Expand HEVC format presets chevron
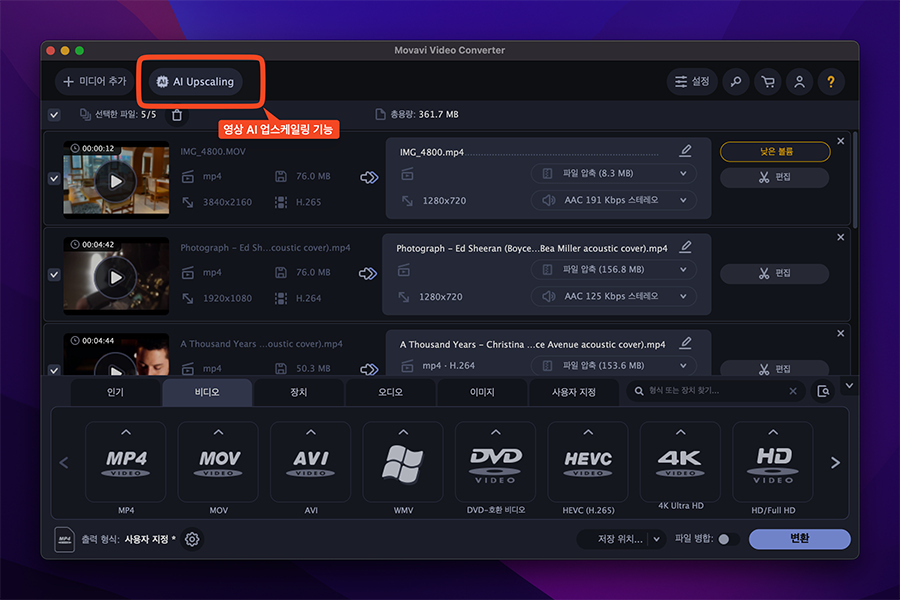Viewport: 900px width, 600px height. pyautogui.click(x=588, y=432)
